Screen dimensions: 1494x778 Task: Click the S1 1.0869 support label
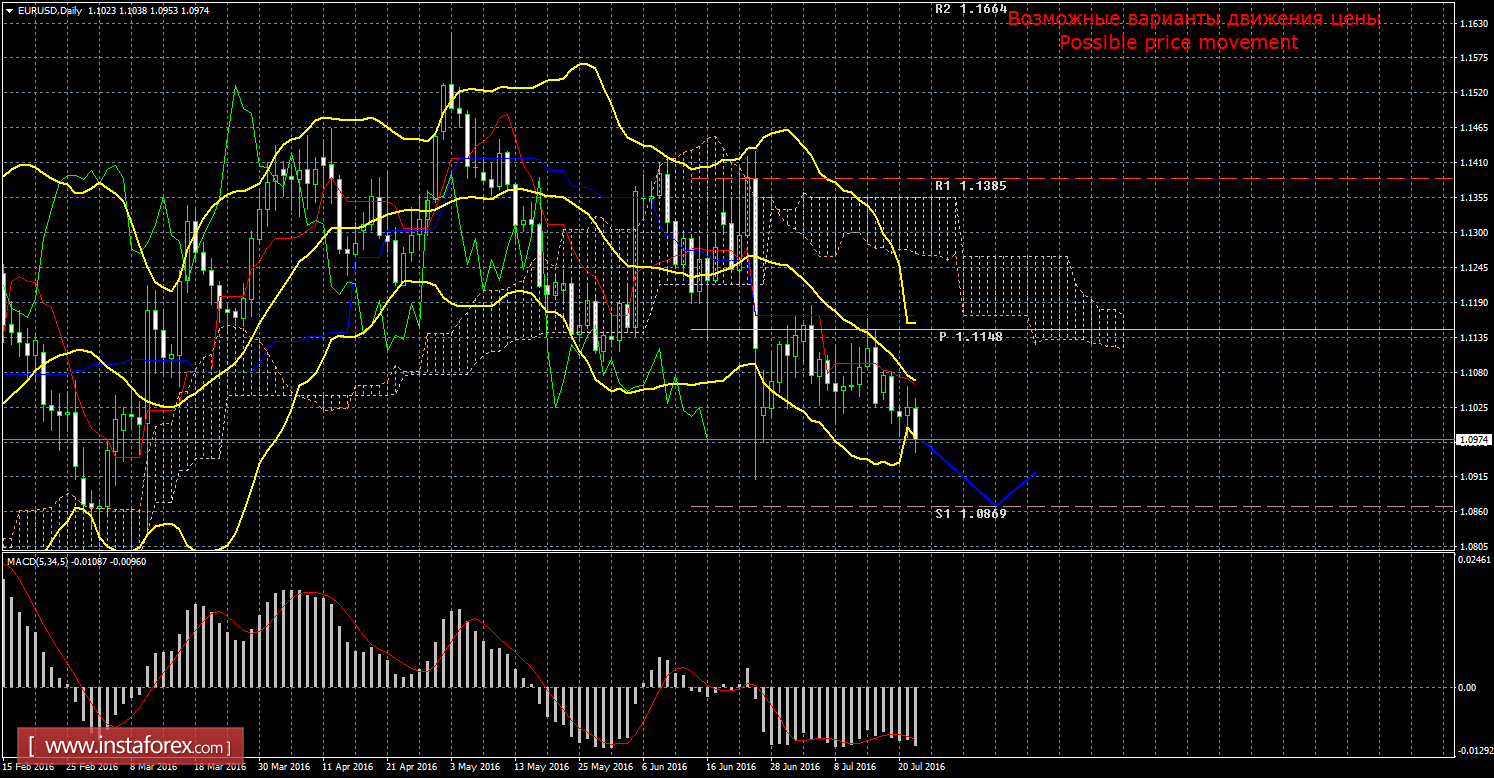(971, 513)
